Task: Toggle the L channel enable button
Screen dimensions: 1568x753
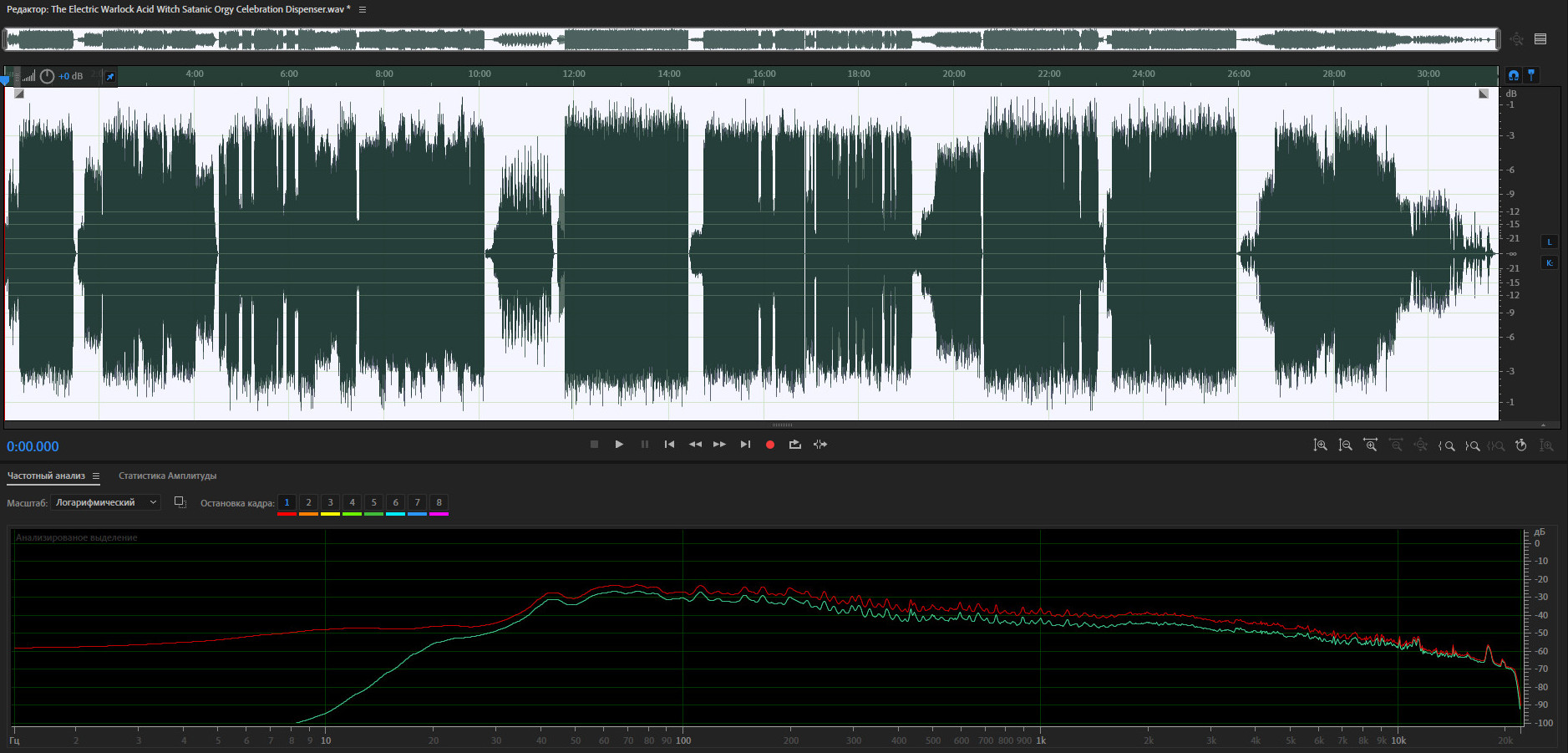Action: point(1549,242)
